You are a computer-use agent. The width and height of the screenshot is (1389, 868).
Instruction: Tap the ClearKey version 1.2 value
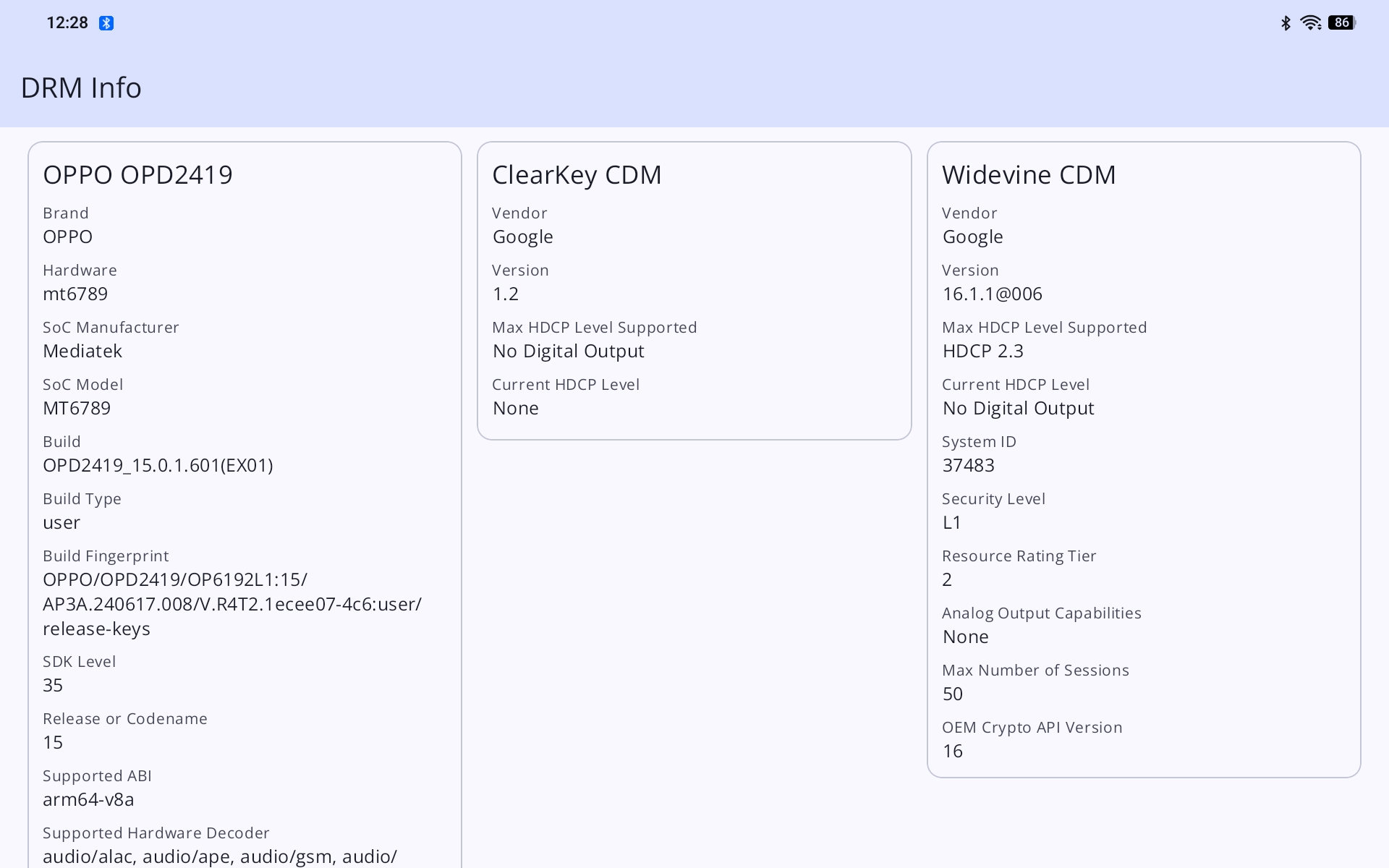click(x=505, y=294)
